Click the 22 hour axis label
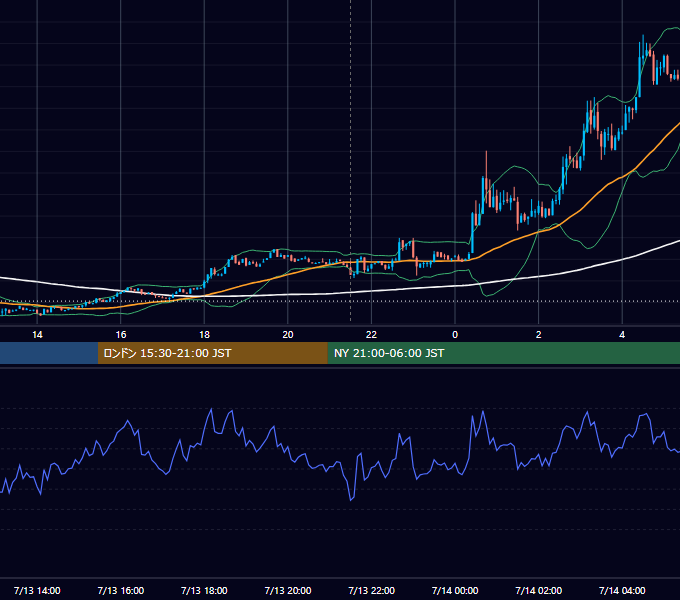680x600 pixels. point(371,335)
